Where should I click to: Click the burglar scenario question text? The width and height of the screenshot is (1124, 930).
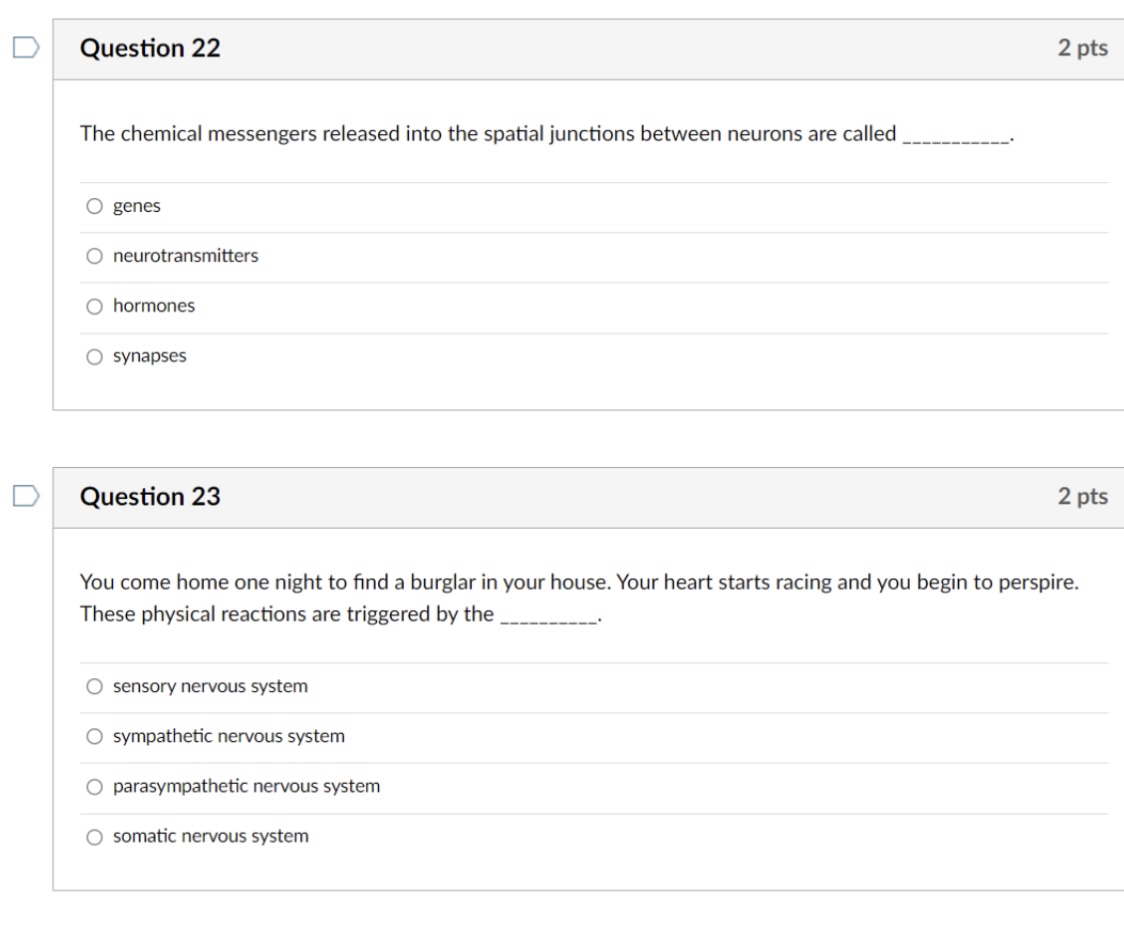coord(578,583)
